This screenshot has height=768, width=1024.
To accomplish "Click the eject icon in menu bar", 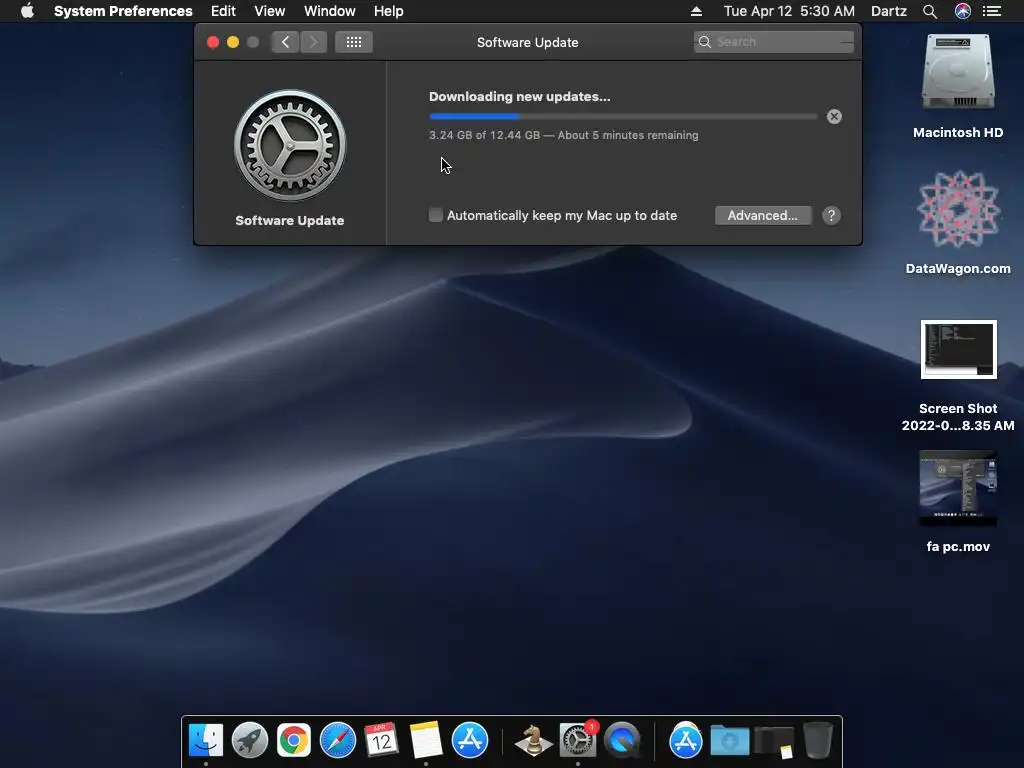I will point(696,11).
